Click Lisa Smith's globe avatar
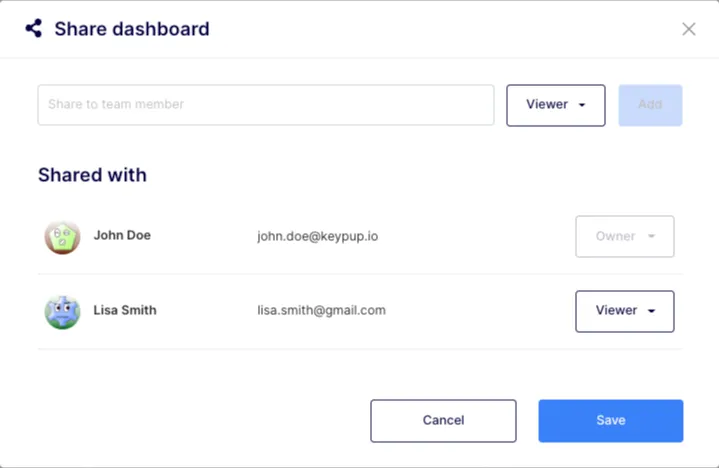Viewport: 719px width, 468px height. click(x=62, y=311)
